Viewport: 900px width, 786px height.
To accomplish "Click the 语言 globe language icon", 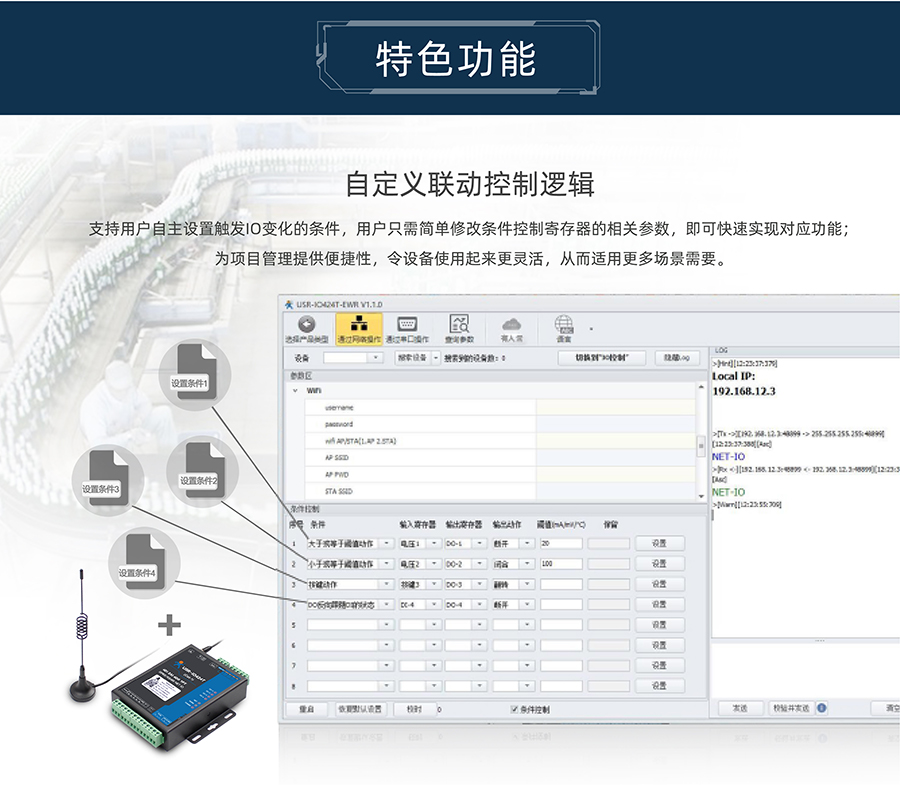I will point(564,325).
